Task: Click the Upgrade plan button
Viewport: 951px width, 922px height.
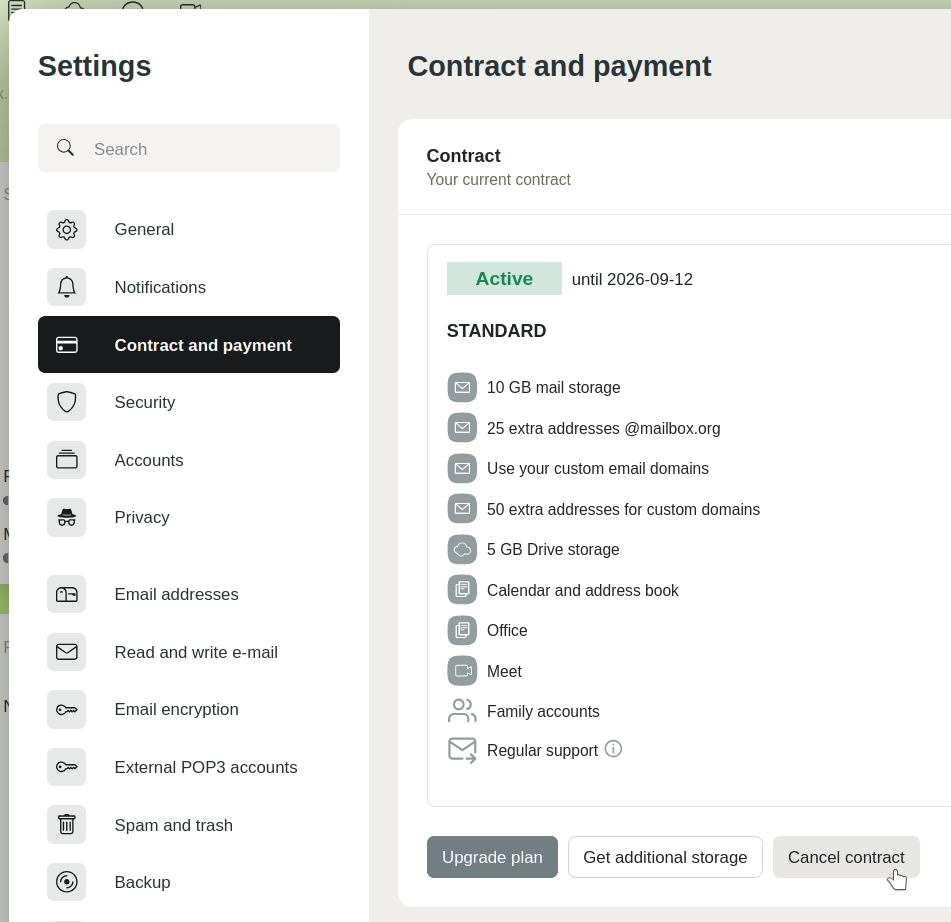Action: click(492, 857)
